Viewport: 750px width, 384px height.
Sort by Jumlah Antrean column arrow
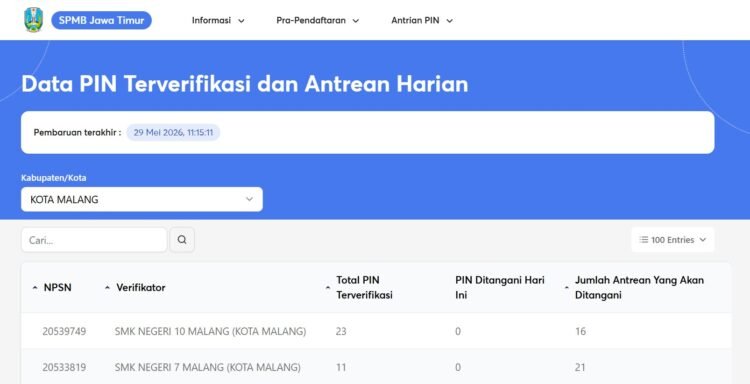567,288
